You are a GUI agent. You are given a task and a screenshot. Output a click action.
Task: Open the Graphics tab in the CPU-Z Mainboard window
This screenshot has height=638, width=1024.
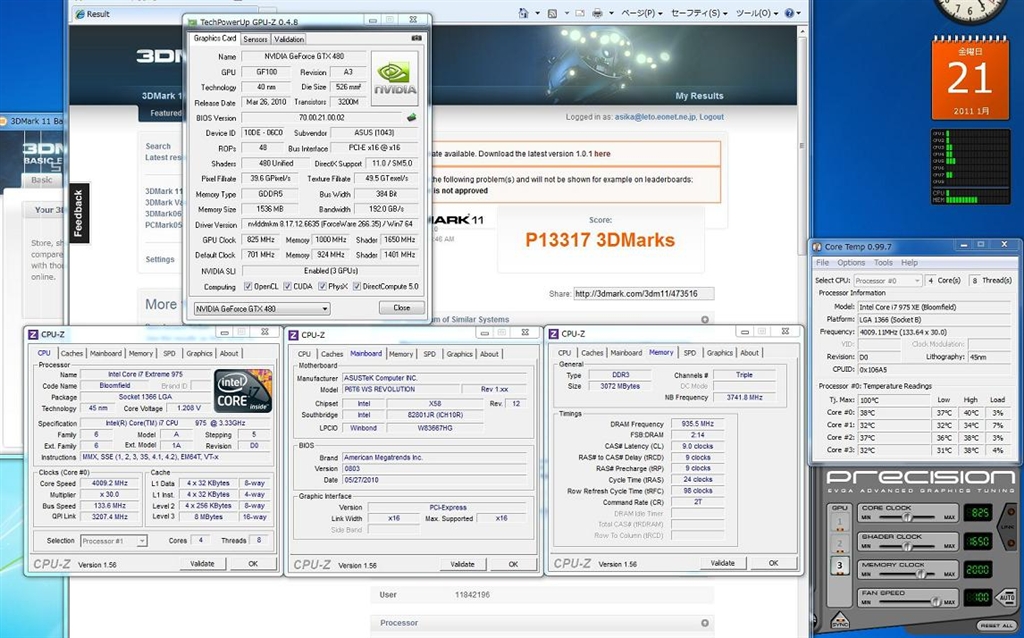tap(459, 354)
